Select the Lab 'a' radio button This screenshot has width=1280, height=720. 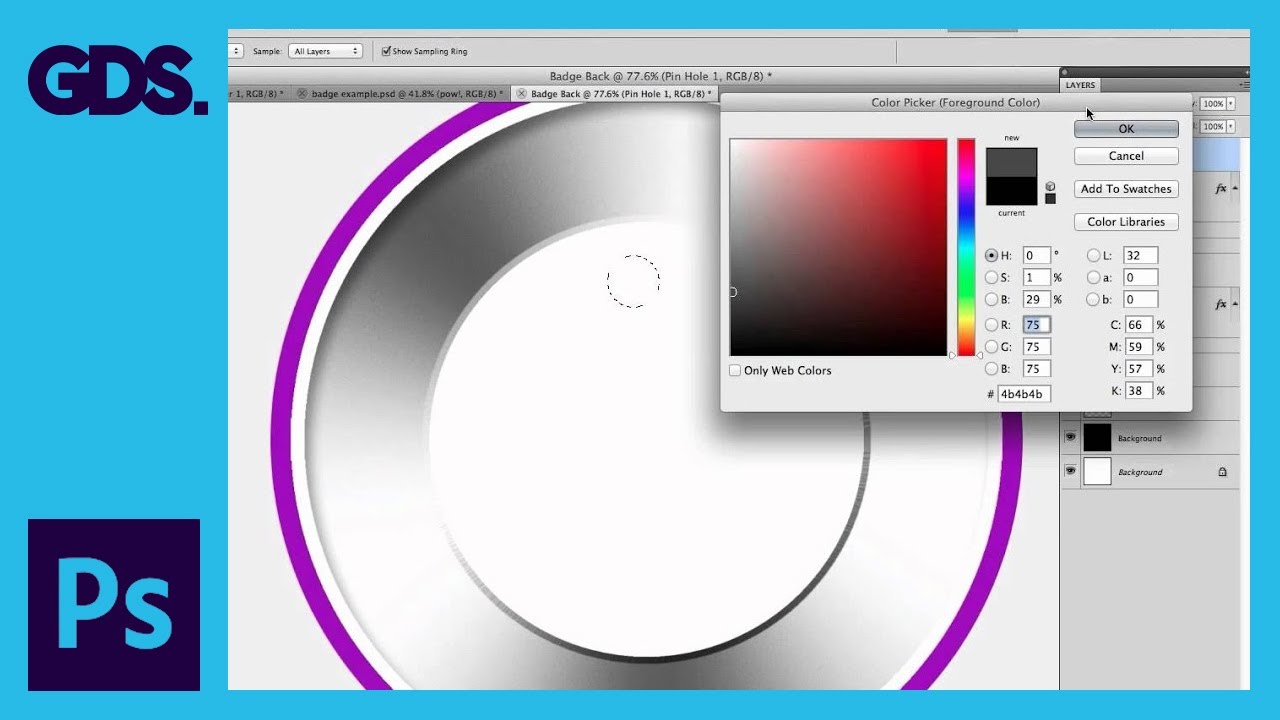[x=1093, y=278]
